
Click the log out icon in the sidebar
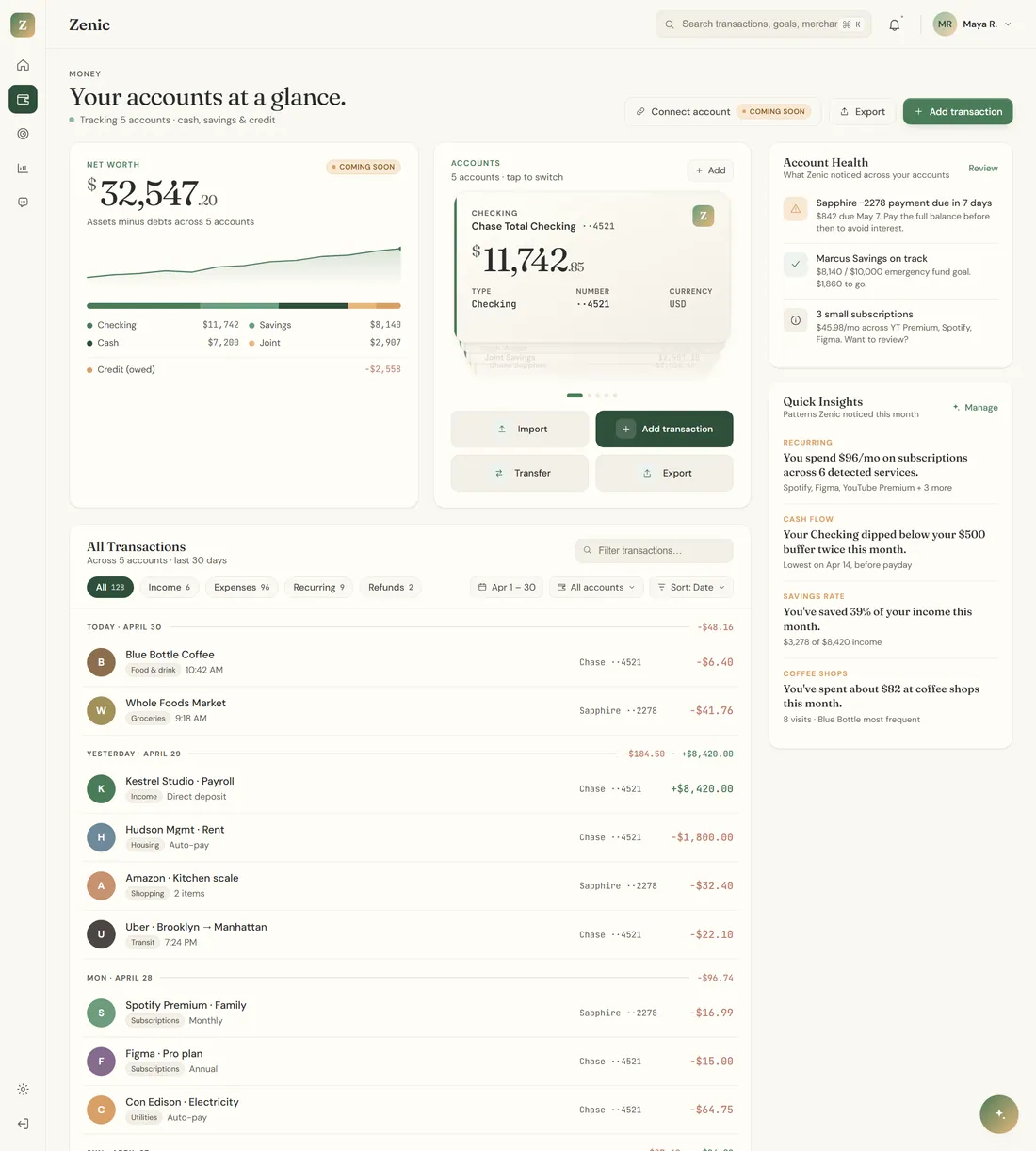tap(23, 1124)
